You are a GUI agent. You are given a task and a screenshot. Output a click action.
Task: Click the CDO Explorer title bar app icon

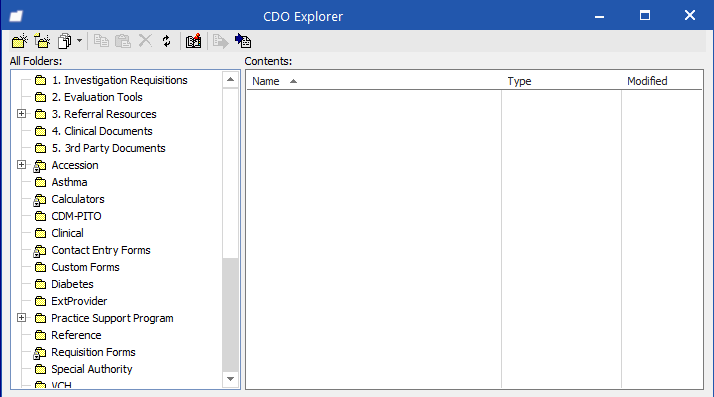coord(16,16)
